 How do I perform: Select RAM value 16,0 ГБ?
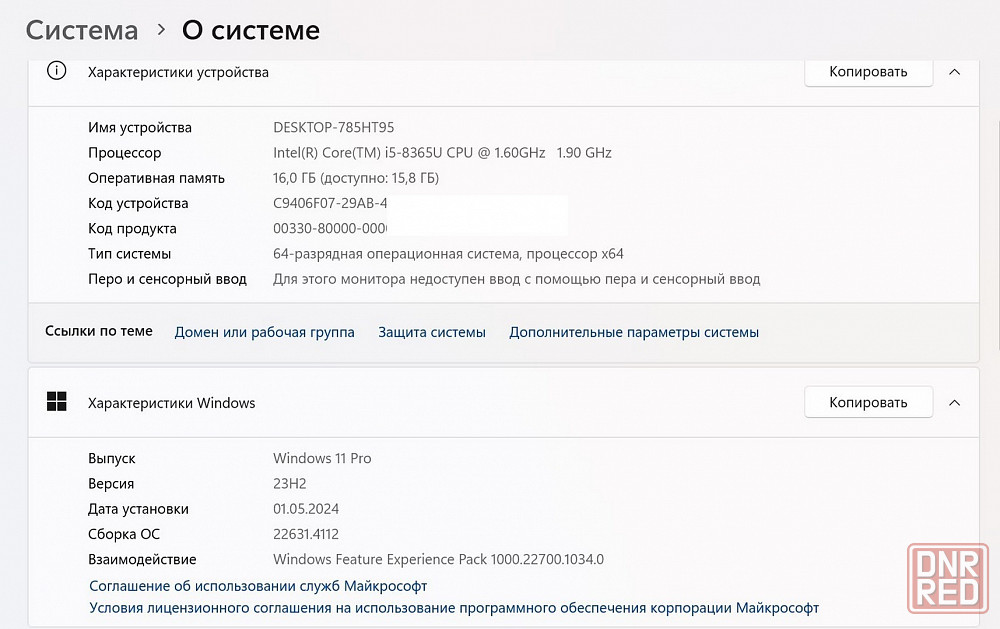click(x=356, y=178)
